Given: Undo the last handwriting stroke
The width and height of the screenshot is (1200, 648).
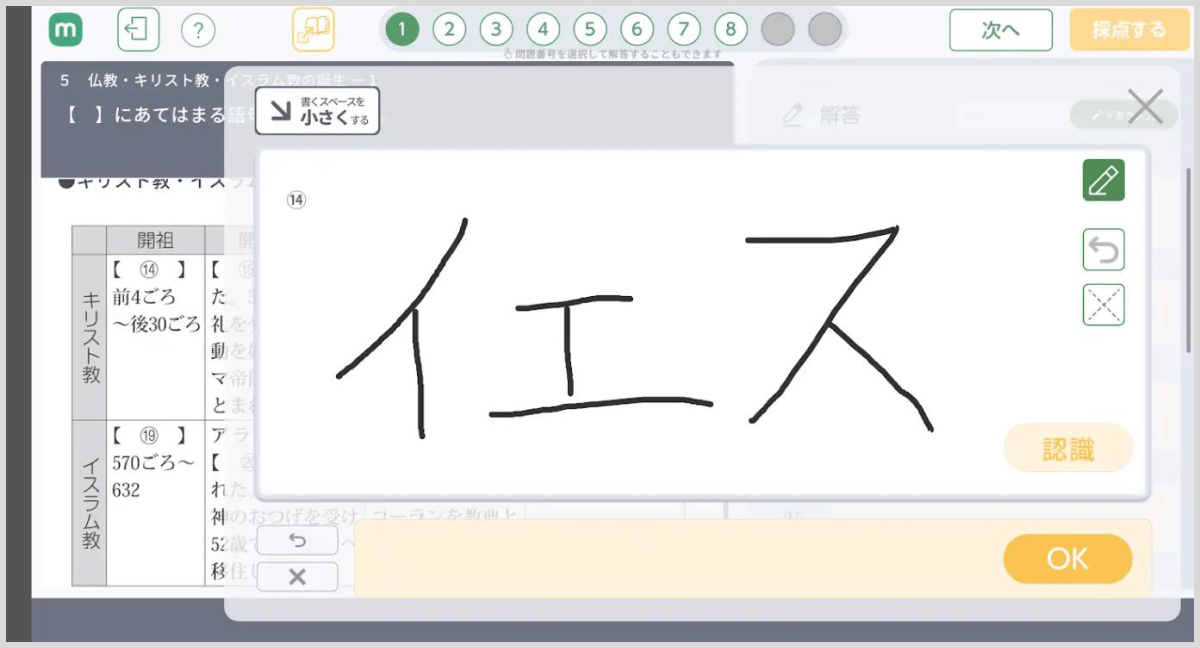Looking at the screenshot, I should (x=1103, y=250).
